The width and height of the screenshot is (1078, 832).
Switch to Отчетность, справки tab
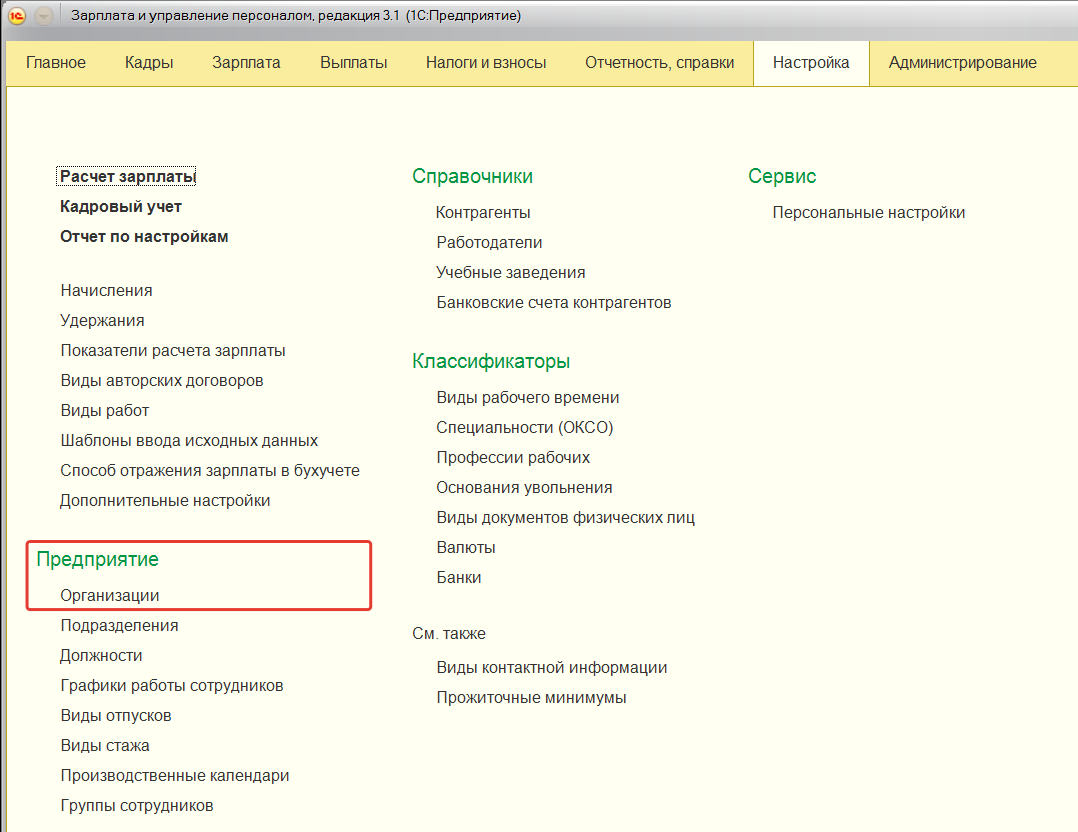click(x=659, y=63)
